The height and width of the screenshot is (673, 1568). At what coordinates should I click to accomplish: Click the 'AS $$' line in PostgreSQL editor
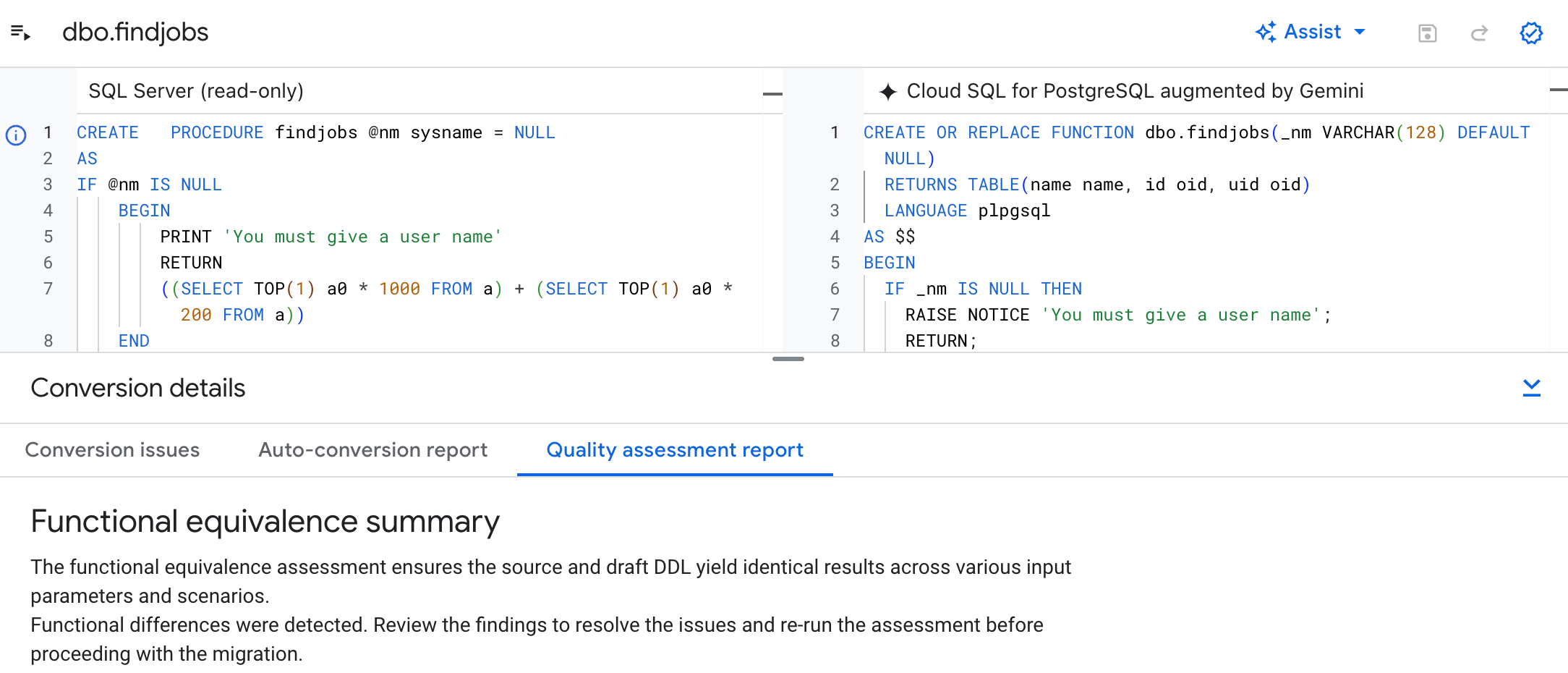[889, 237]
